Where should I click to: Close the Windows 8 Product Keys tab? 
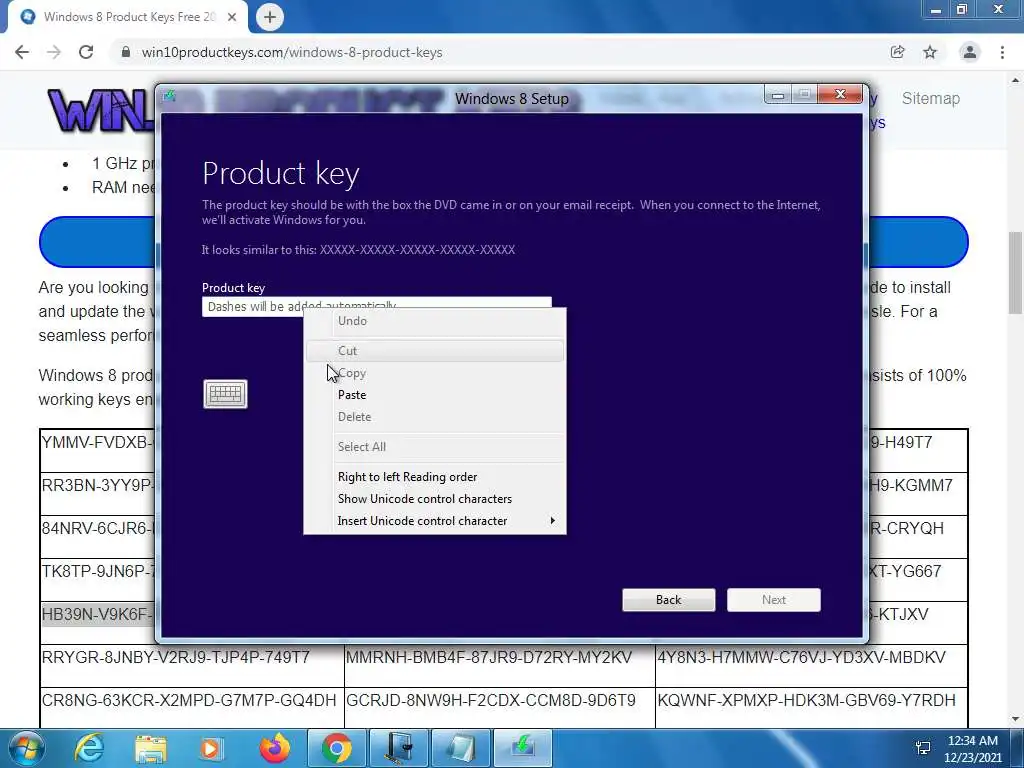(x=232, y=17)
